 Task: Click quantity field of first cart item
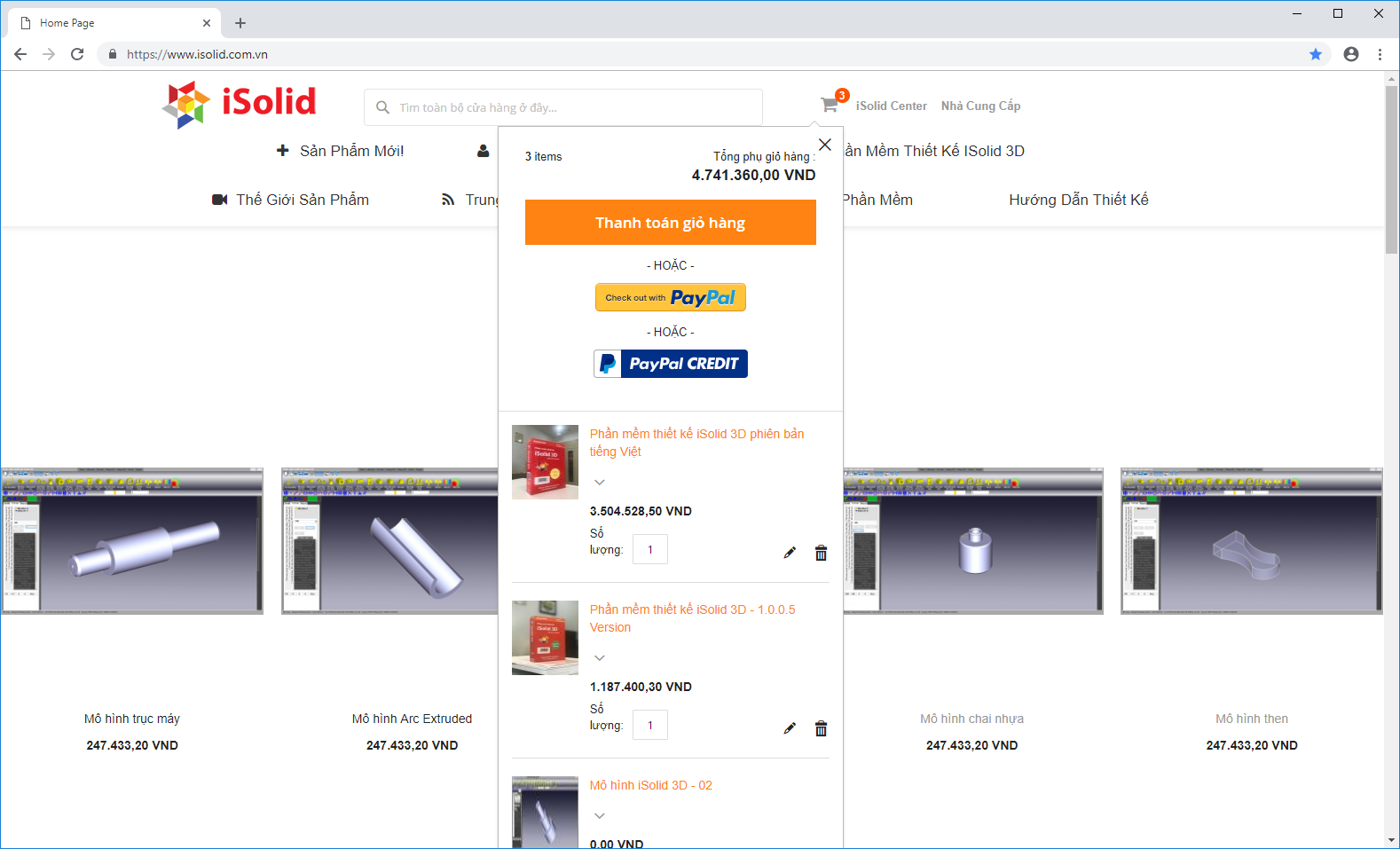pos(650,549)
